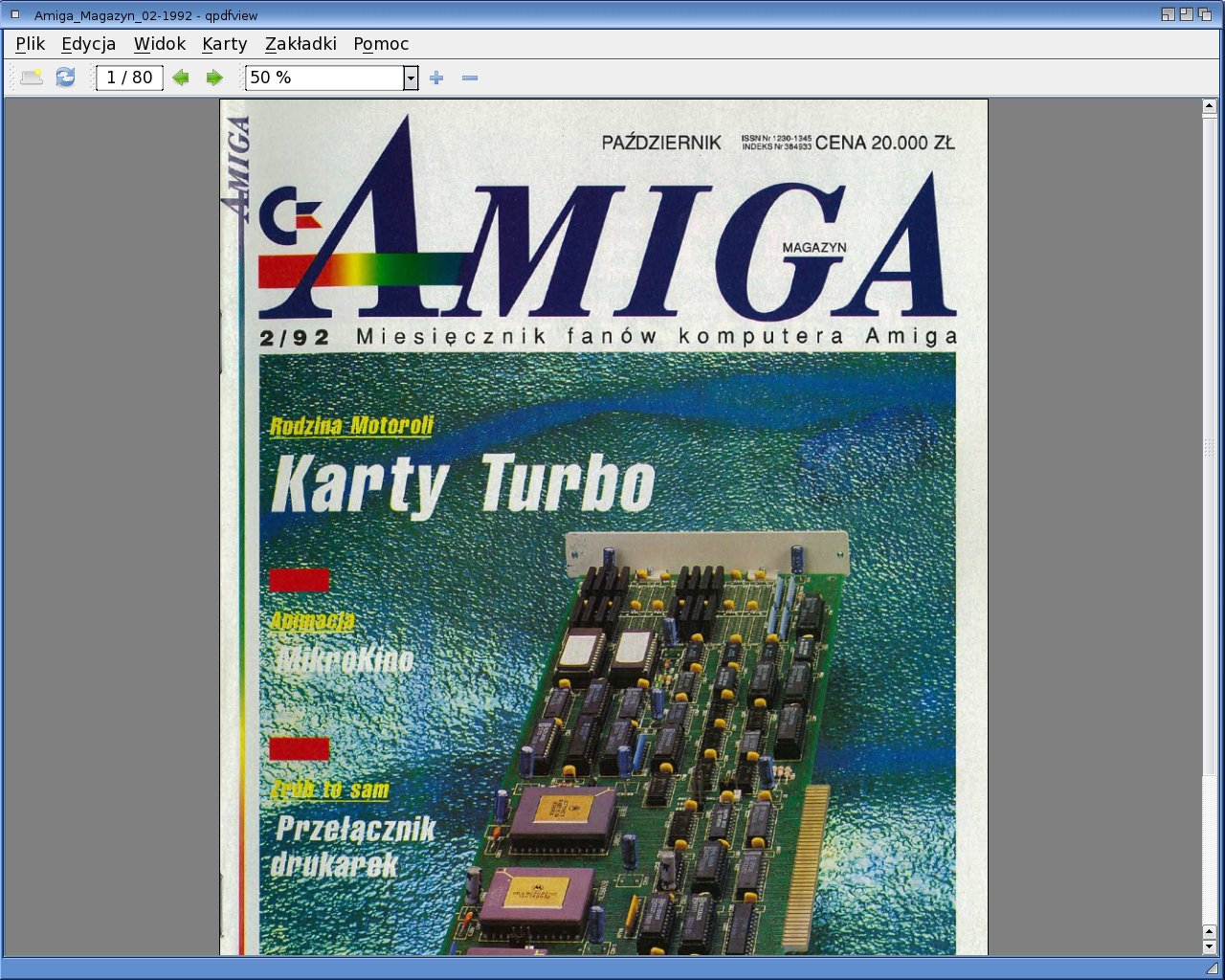Screen dimensions: 1225x980
Task: Open the Pomoc menu
Action: click(x=381, y=44)
